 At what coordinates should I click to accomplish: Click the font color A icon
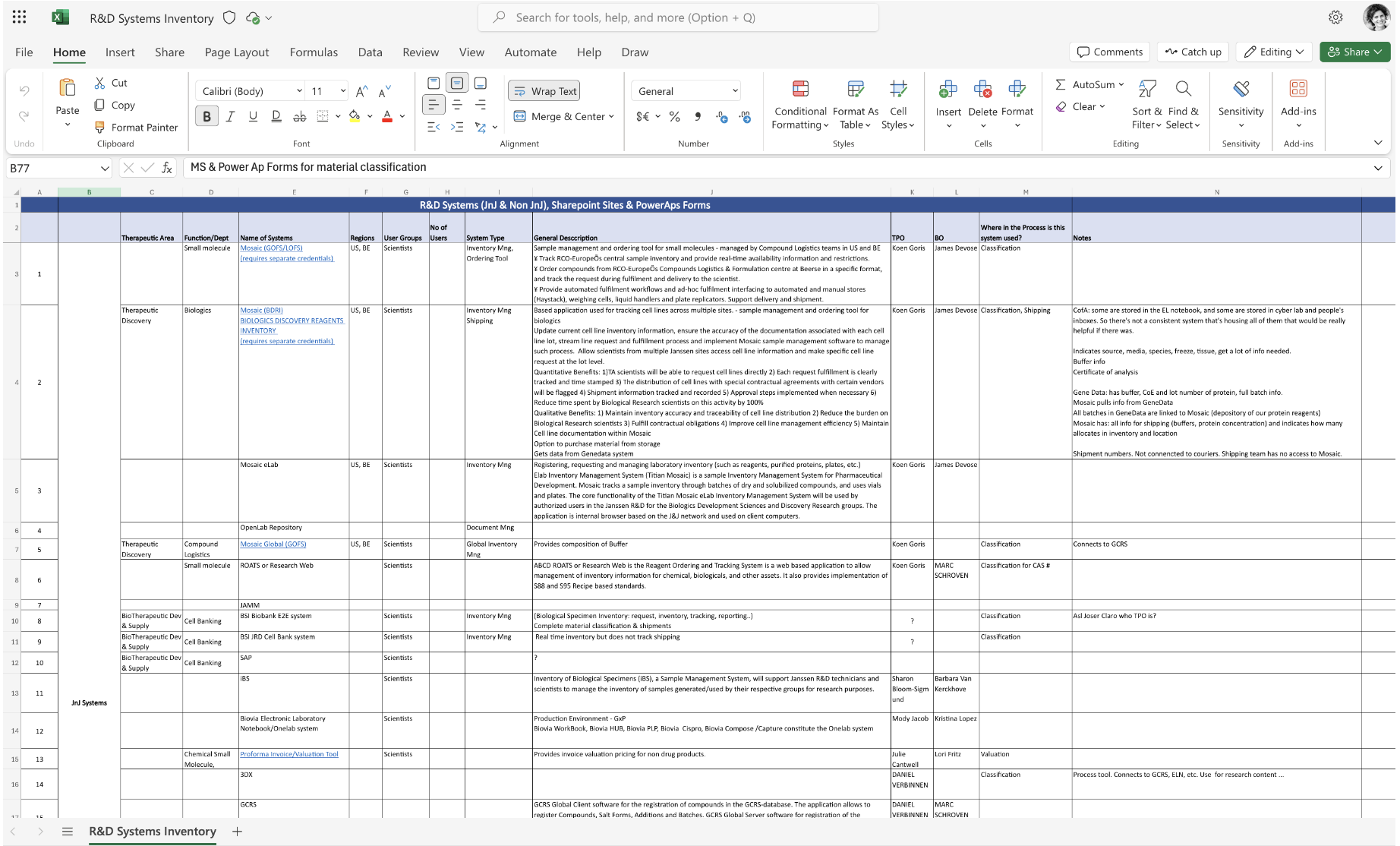387,116
